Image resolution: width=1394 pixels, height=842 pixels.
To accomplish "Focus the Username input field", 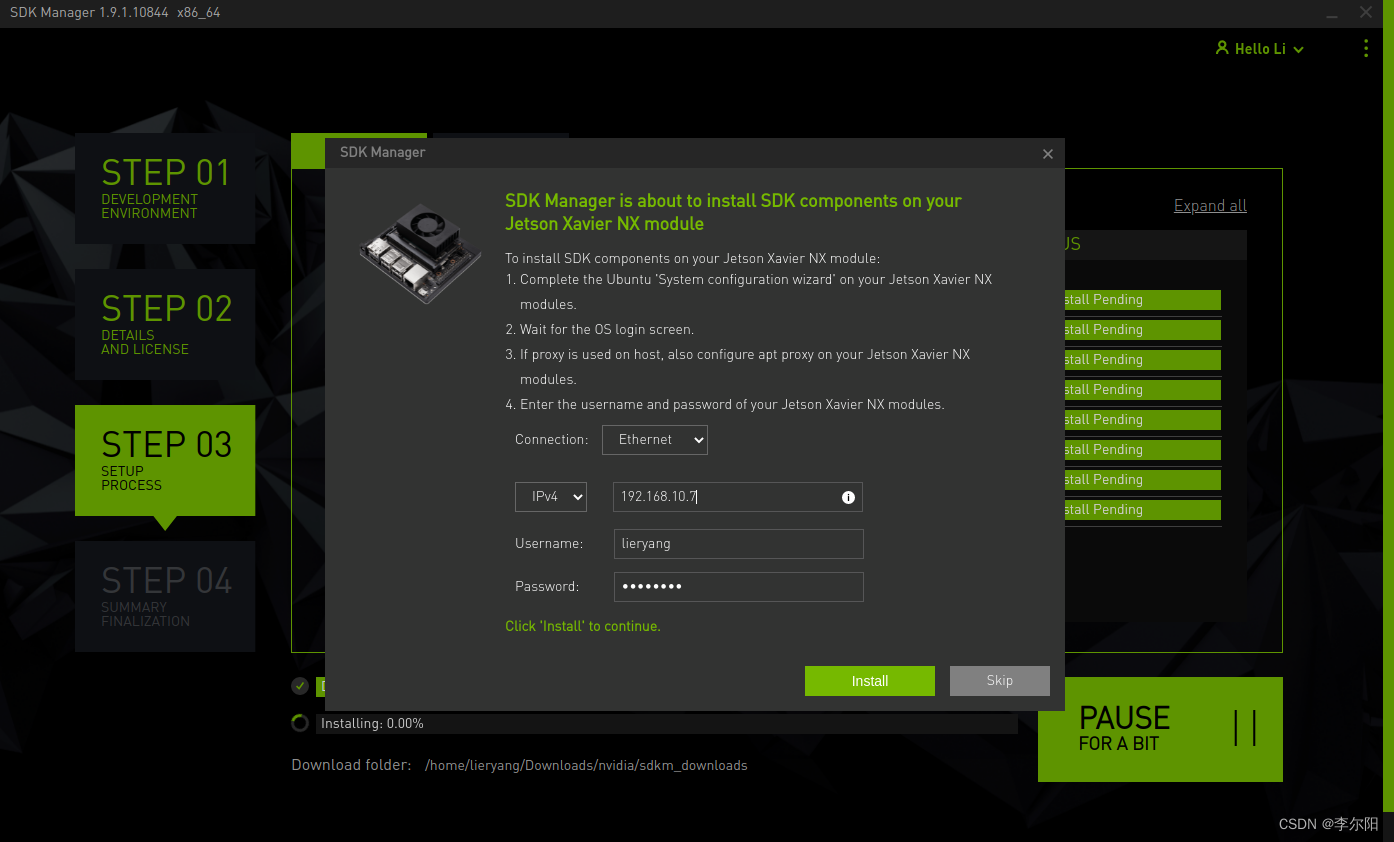I will 738,544.
